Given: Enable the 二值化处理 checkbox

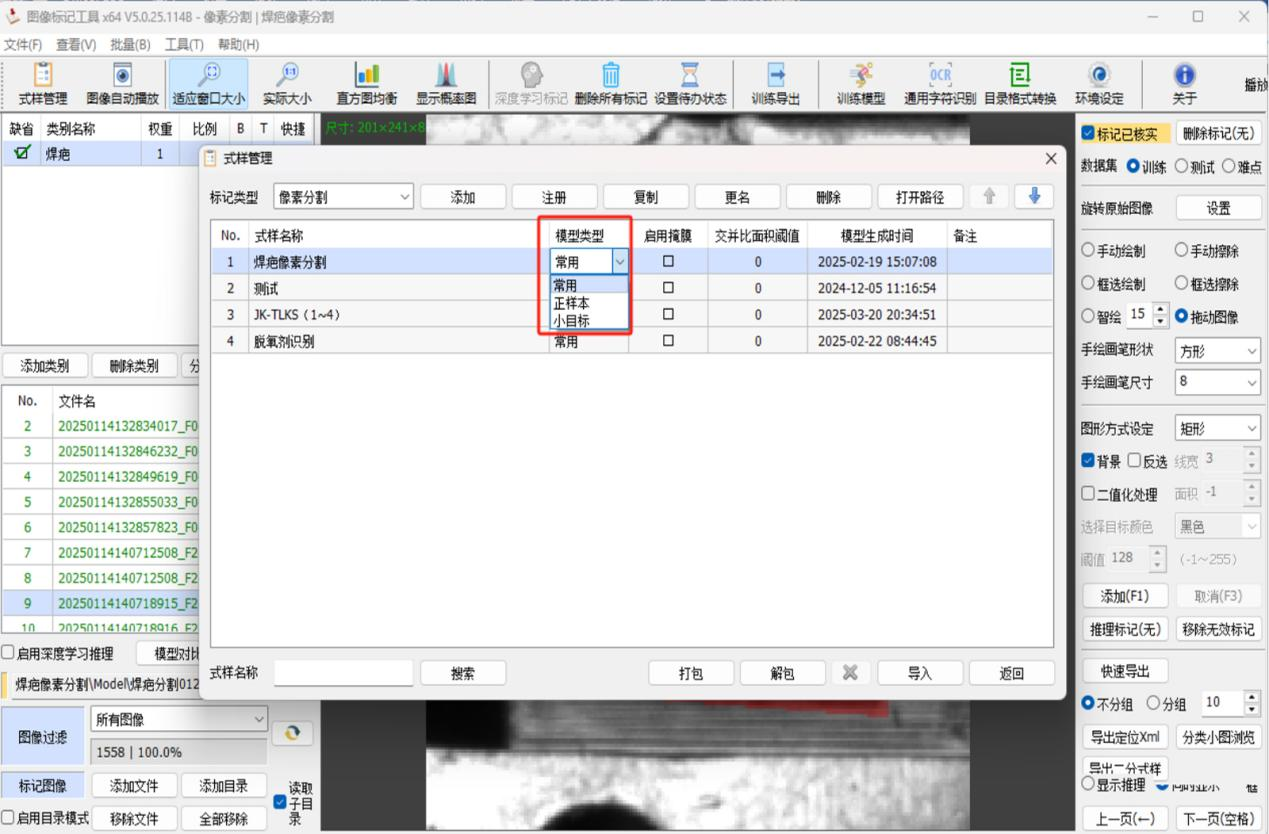Looking at the screenshot, I should (x=1088, y=495).
